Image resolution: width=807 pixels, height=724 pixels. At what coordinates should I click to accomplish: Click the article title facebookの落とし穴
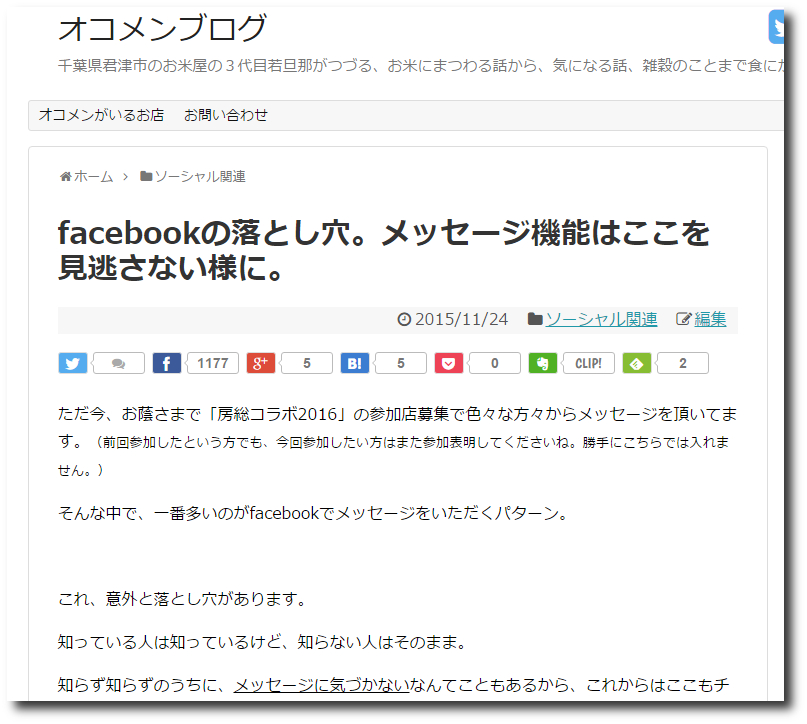(384, 250)
